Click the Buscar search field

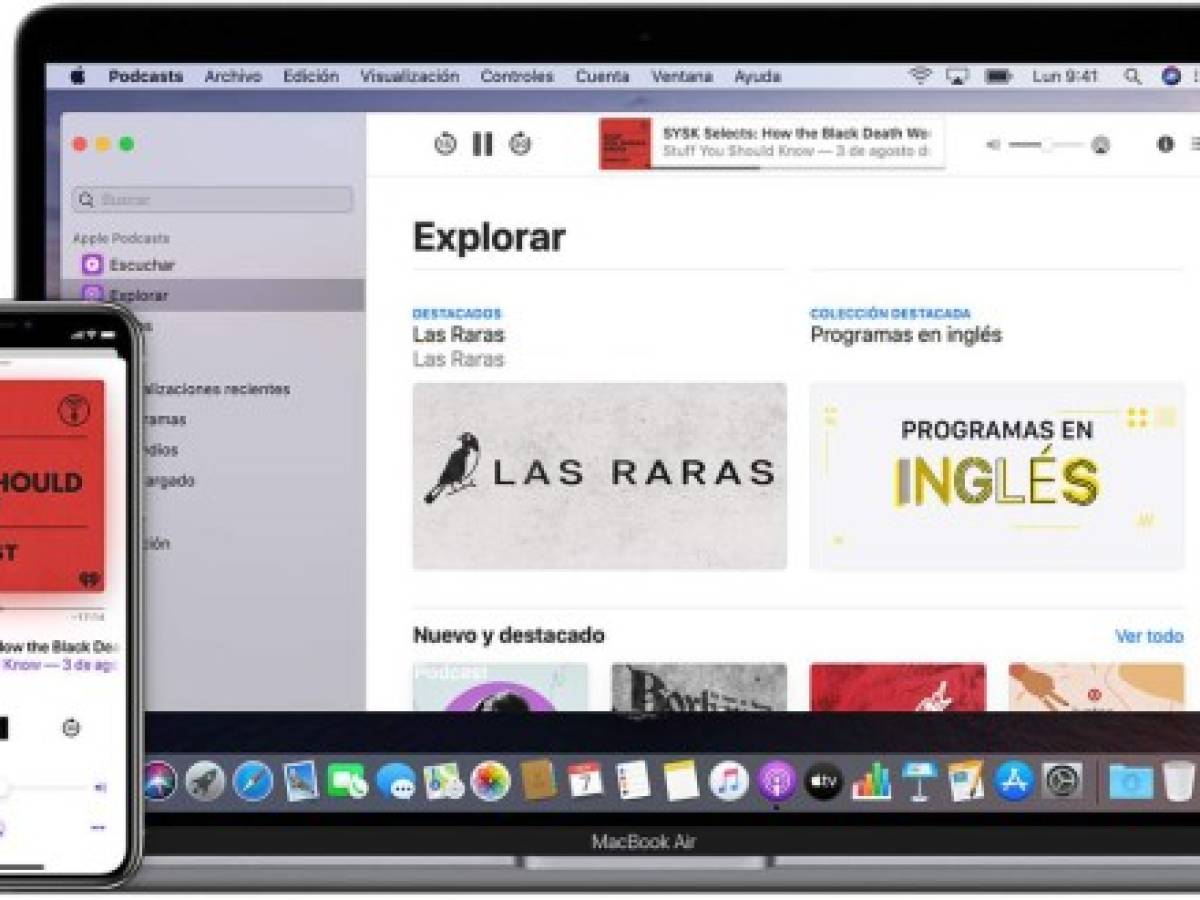pos(212,199)
